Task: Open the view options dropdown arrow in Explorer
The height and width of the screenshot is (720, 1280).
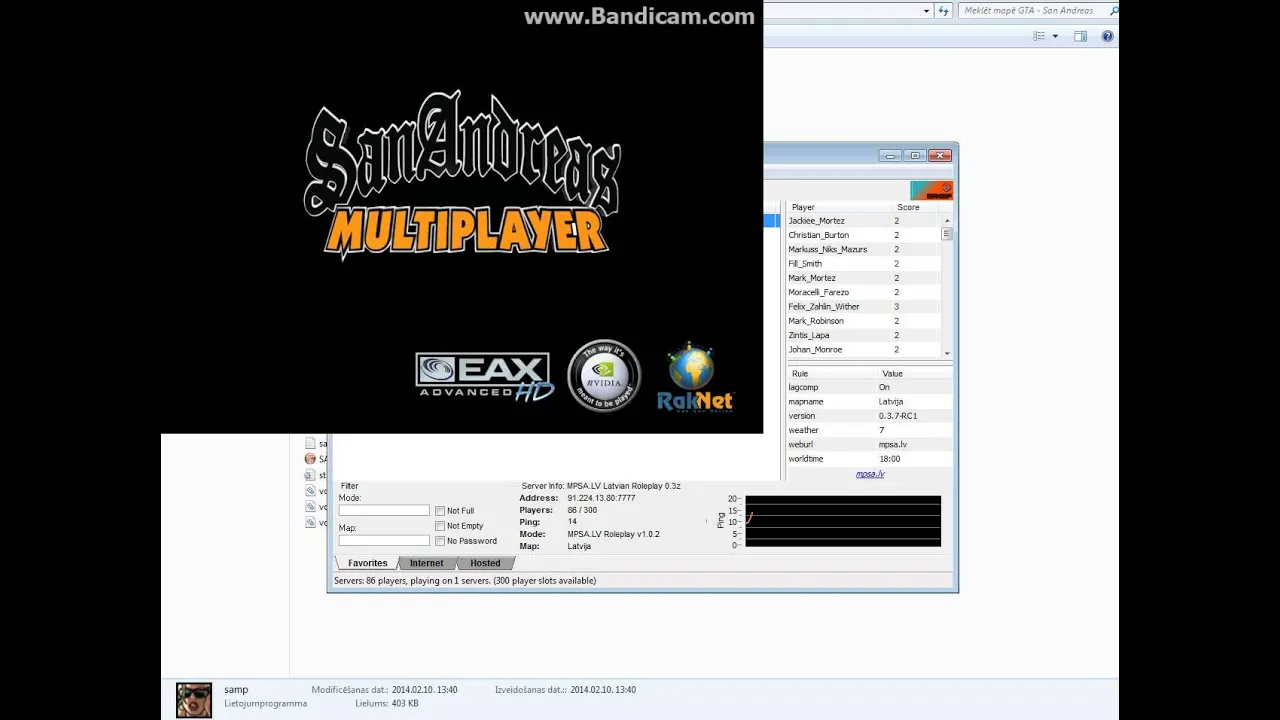Action: 1055,36
